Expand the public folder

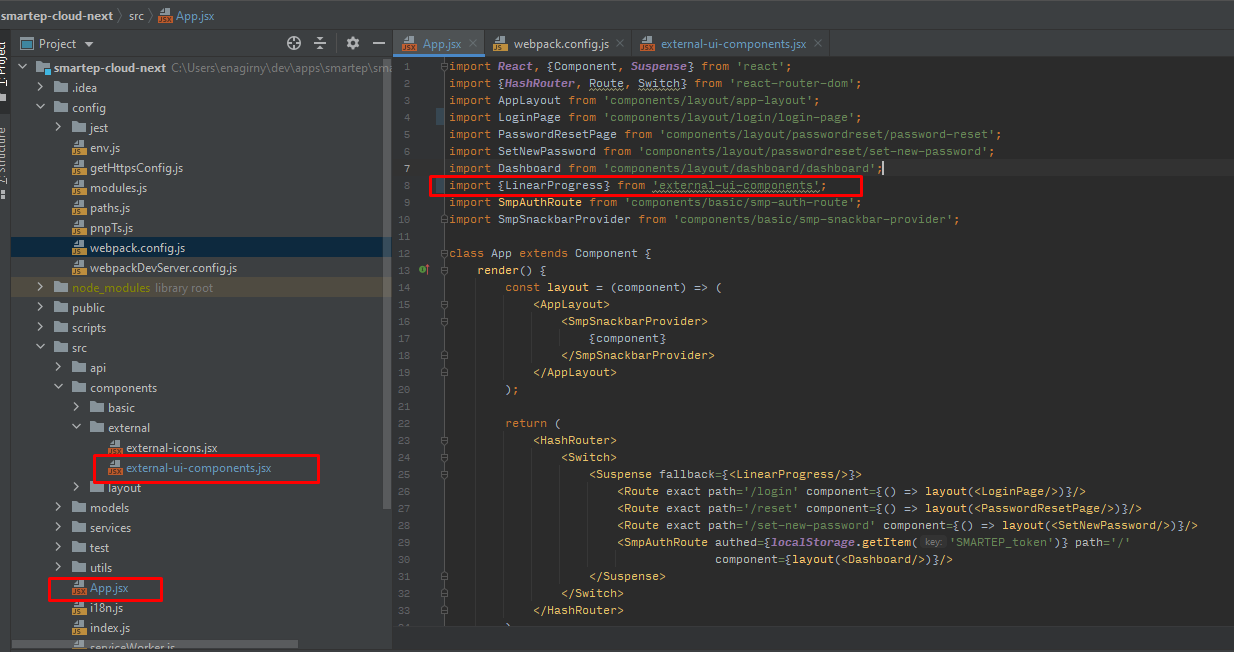click(41, 308)
